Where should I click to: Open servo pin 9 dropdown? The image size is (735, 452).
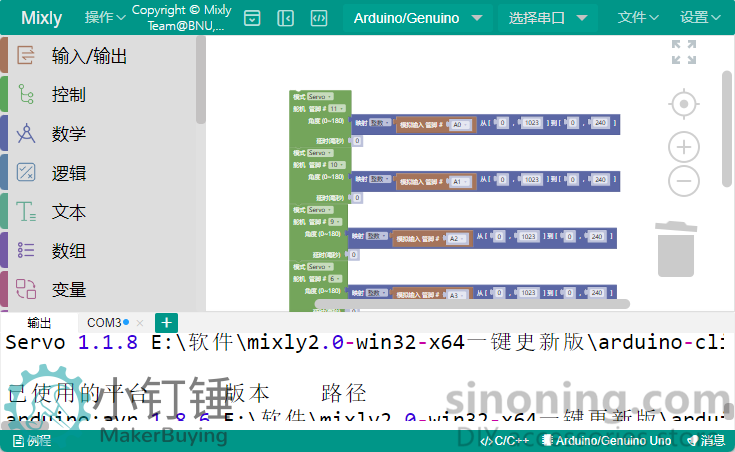coord(335,222)
